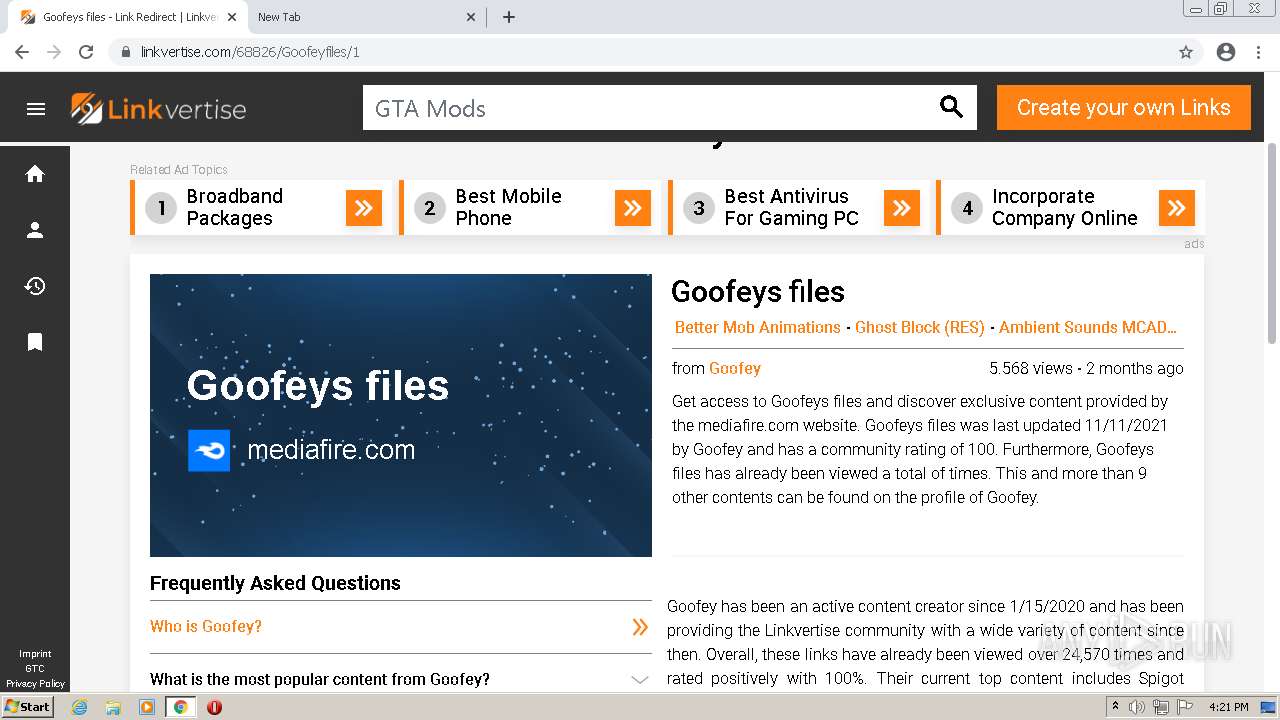This screenshot has height=720, width=1280.
Task: Close the New Tab tab
Action: [x=472, y=17]
